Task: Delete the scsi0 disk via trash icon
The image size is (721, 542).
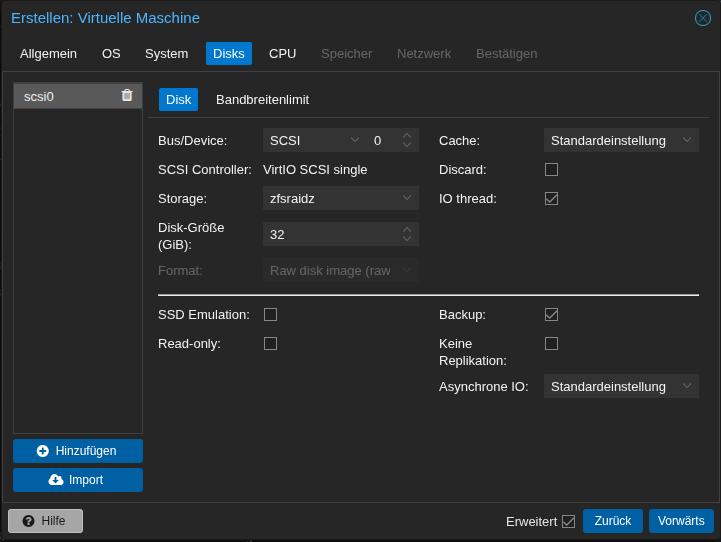Action: [127, 95]
